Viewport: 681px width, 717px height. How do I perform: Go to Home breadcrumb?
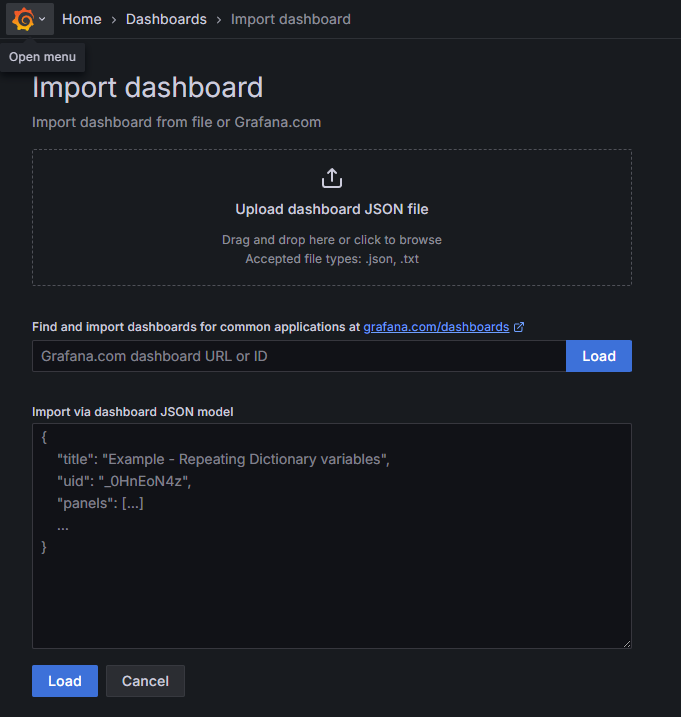[x=81, y=19]
